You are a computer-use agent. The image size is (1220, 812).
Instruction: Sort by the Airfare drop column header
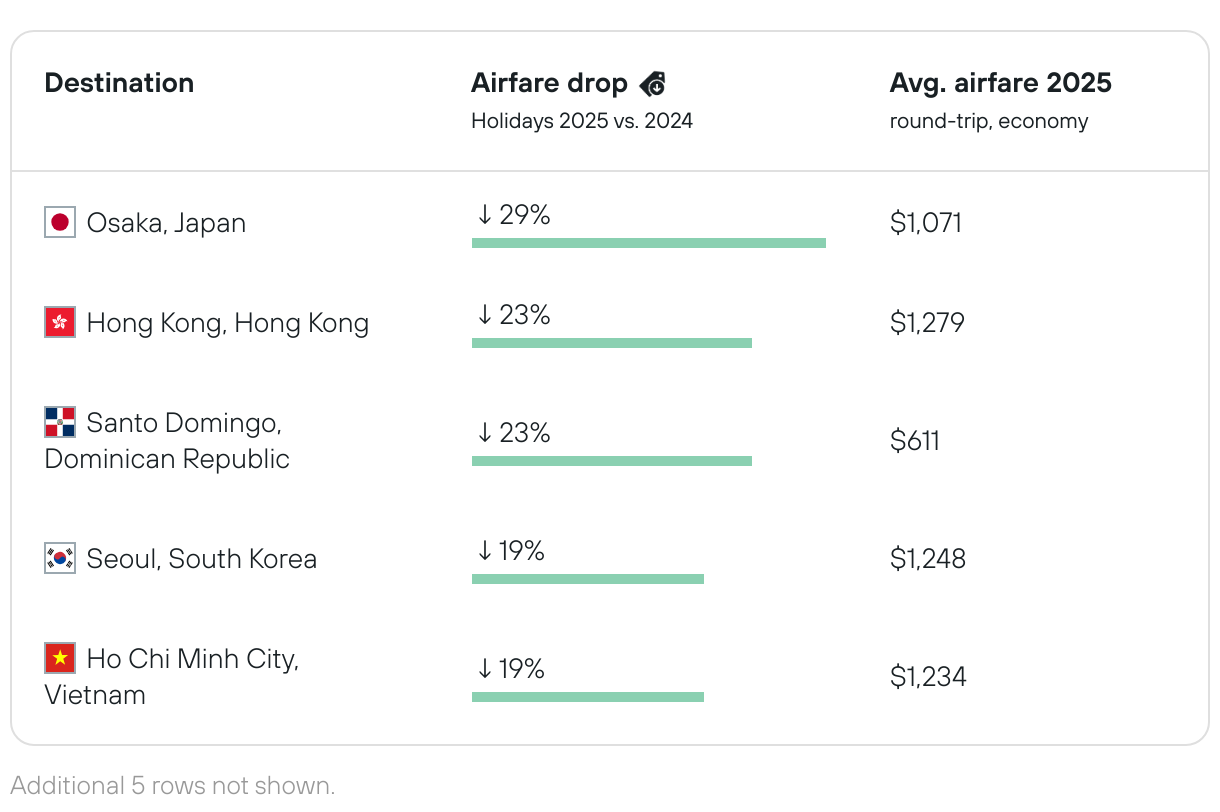pyautogui.click(x=549, y=84)
